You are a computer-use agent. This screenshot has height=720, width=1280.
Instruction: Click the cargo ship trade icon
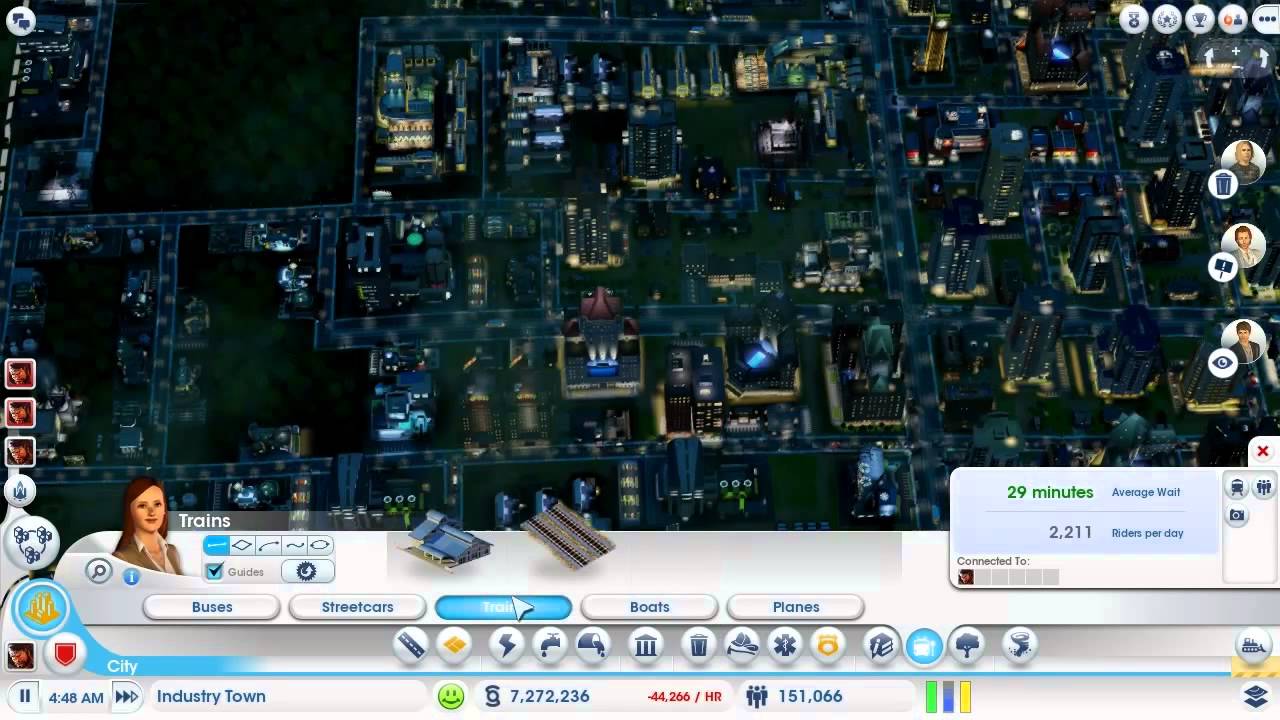[1253, 645]
